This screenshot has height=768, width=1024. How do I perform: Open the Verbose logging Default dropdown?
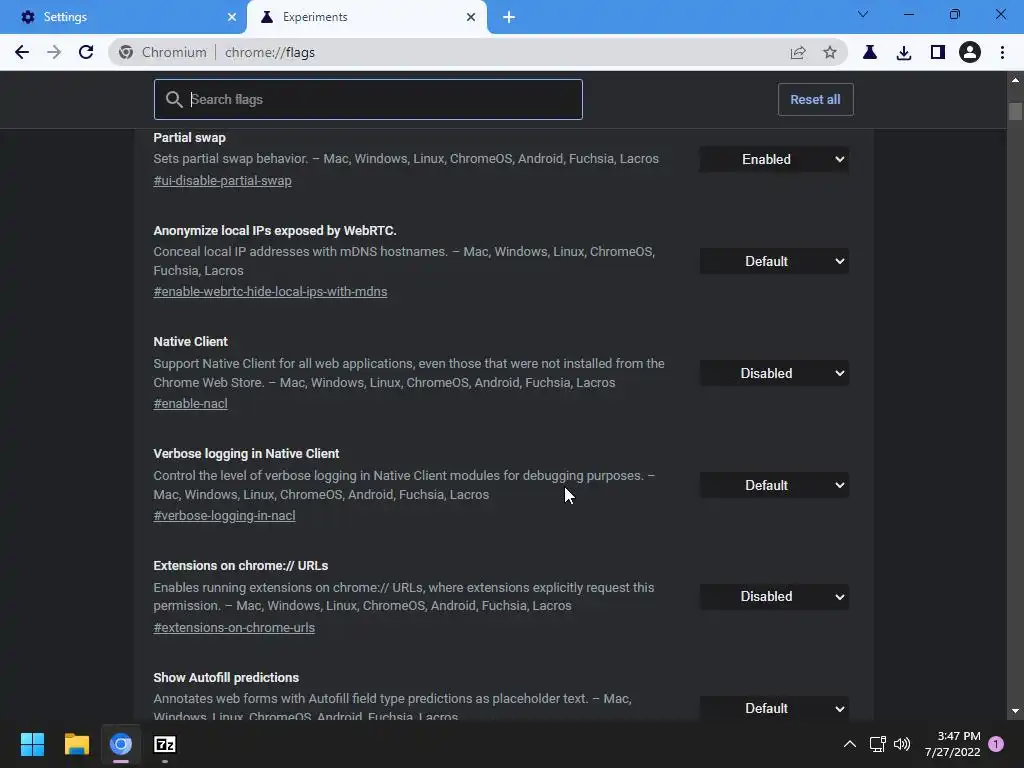pyautogui.click(x=774, y=485)
